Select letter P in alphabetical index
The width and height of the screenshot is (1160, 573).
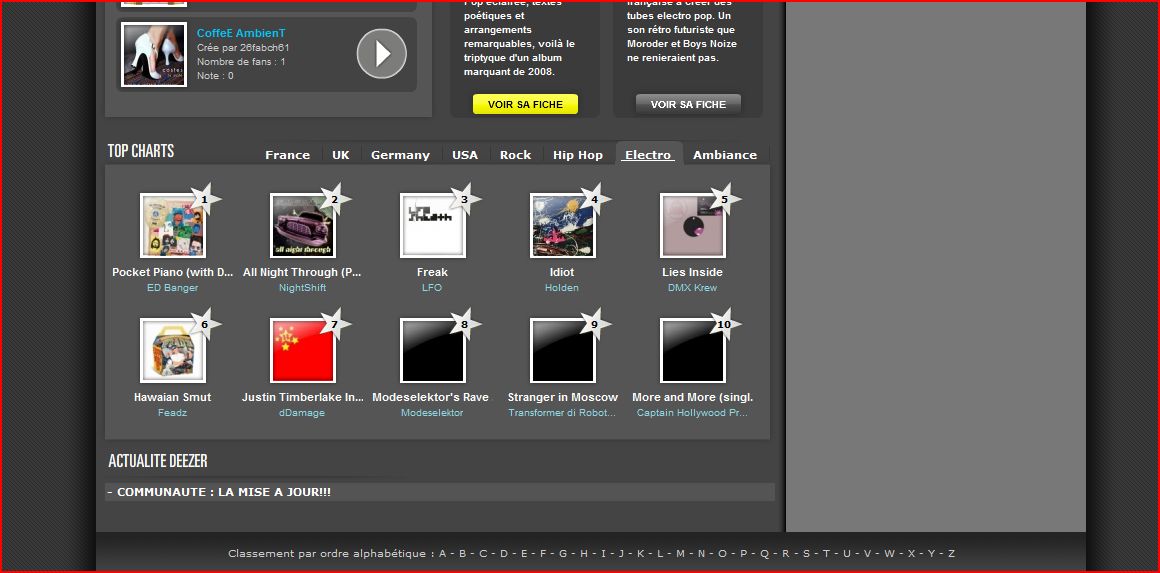pyautogui.click(x=743, y=553)
